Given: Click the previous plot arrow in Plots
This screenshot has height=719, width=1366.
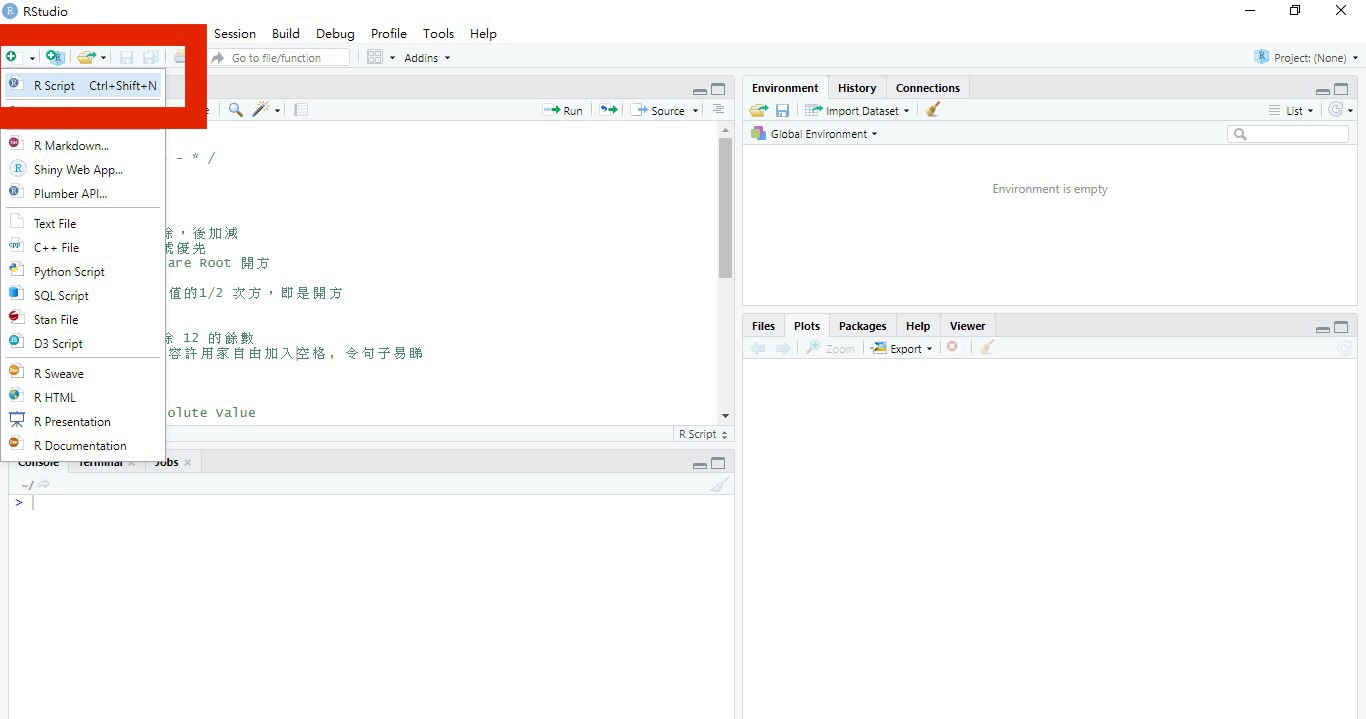Looking at the screenshot, I should (x=758, y=348).
